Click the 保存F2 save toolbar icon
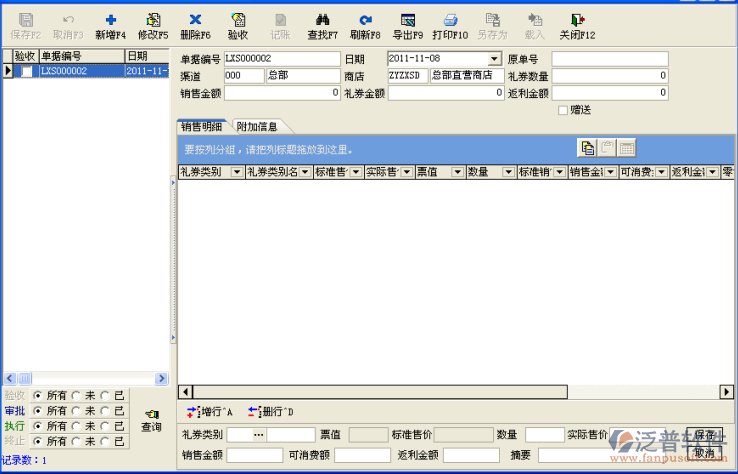 26,26
